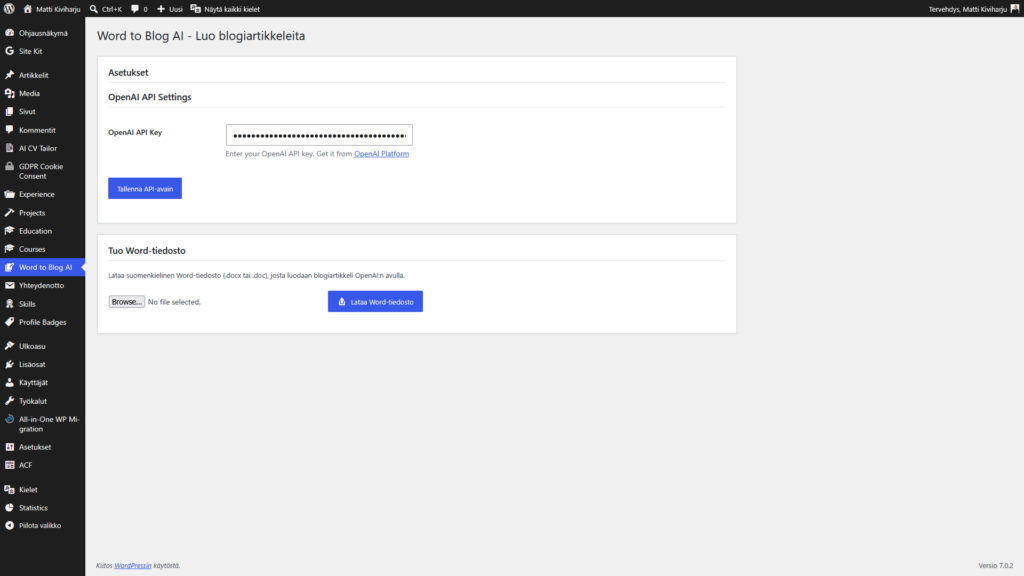1024x576 pixels.
Task: Click Tervehdys, Matti Kiviharju account text
Action: click(x=968, y=9)
